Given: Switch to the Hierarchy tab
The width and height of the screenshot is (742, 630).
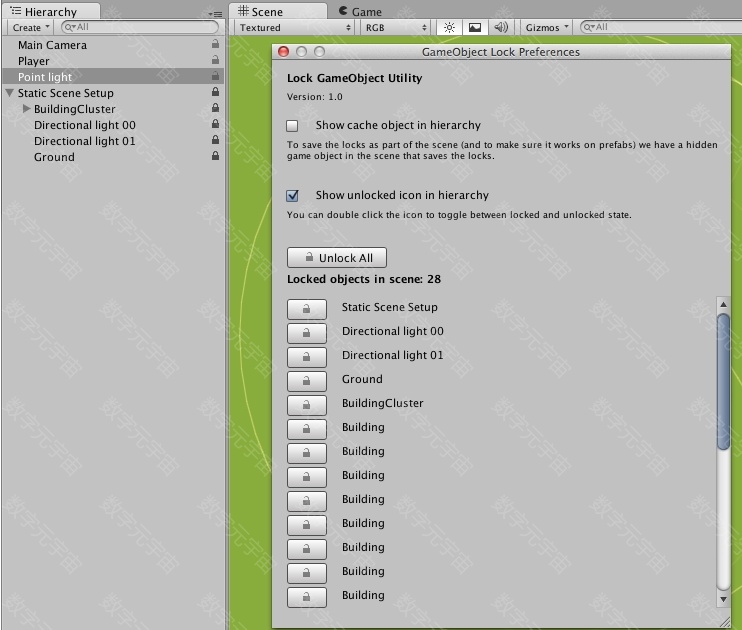Looking at the screenshot, I should [x=51, y=11].
